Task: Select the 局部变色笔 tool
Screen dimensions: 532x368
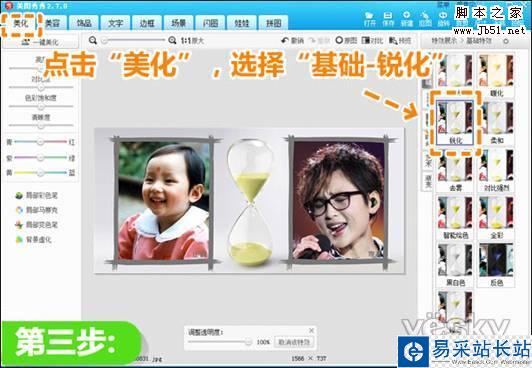Action: [37, 225]
